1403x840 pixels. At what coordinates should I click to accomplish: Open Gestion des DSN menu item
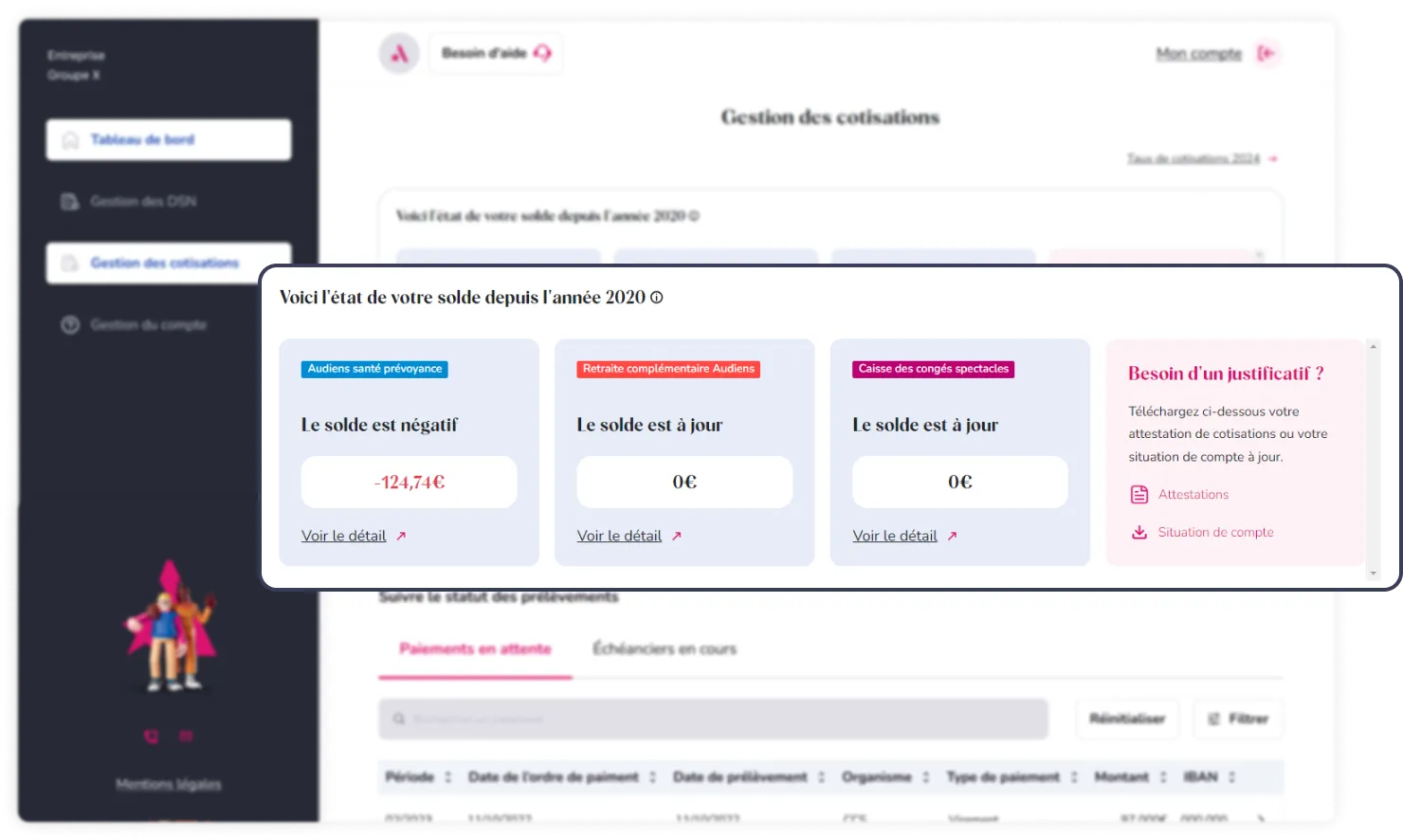(x=142, y=201)
